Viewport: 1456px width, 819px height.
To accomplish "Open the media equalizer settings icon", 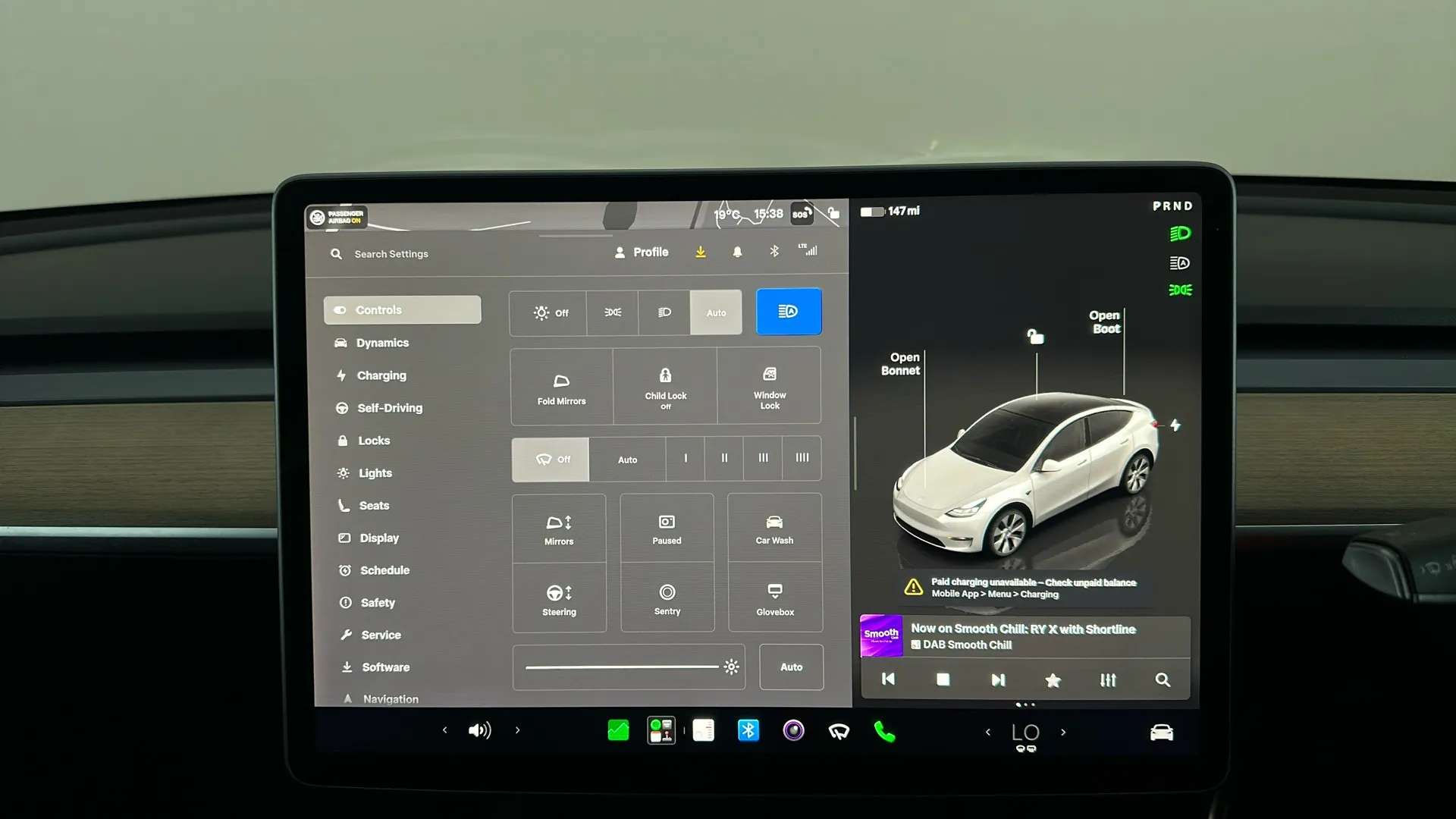I will (1108, 680).
